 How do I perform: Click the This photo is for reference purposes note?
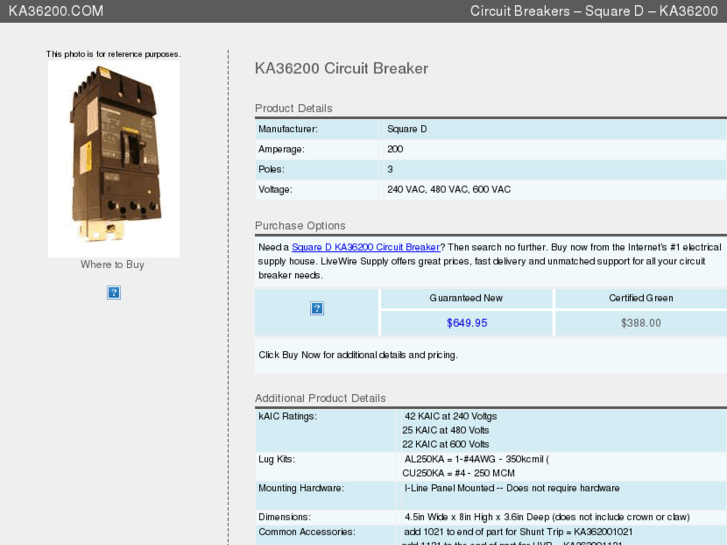pos(113,54)
